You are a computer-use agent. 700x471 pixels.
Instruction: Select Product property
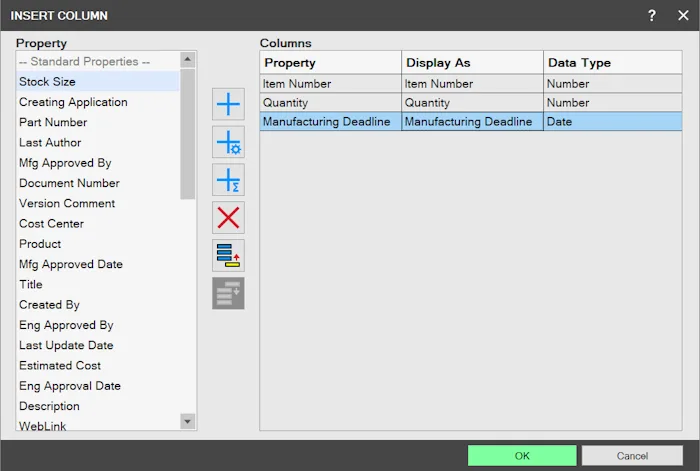click(x=98, y=244)
